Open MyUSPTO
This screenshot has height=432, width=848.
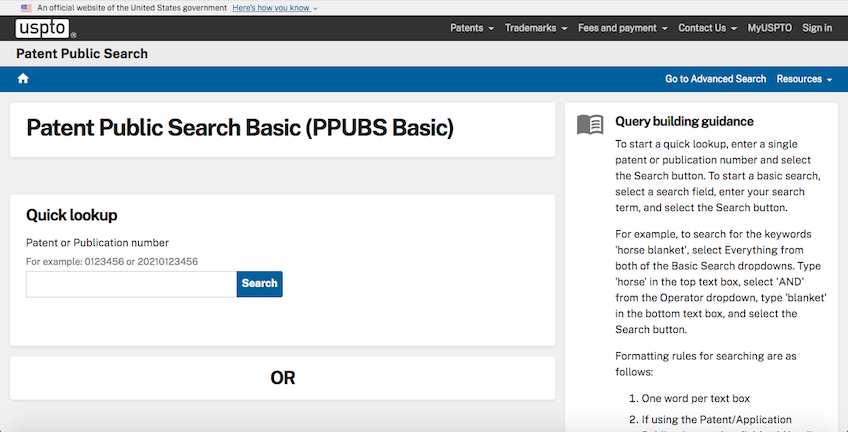770,28
